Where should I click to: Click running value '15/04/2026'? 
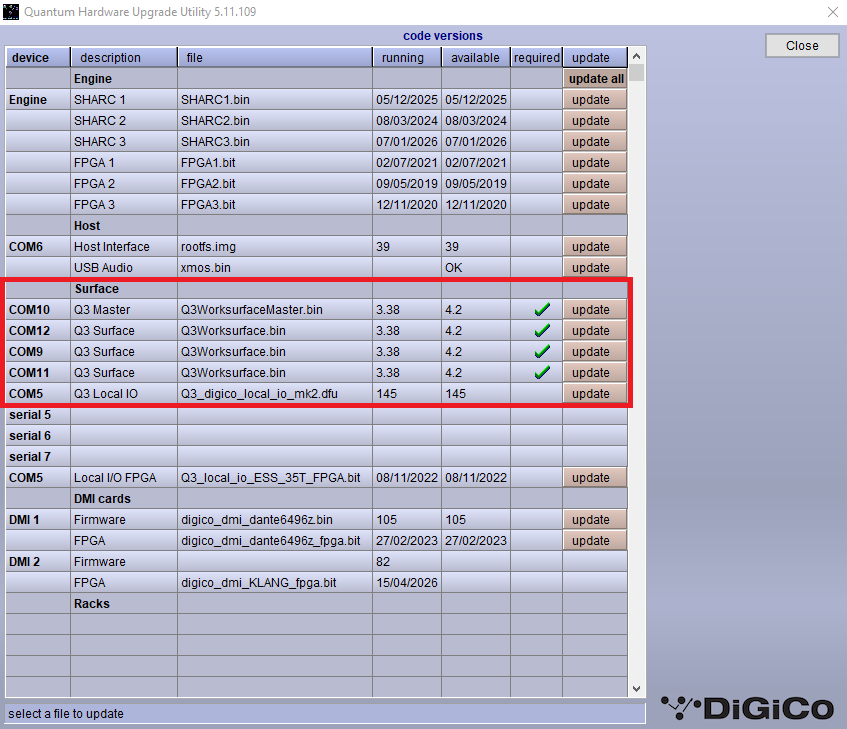point(407,583)
